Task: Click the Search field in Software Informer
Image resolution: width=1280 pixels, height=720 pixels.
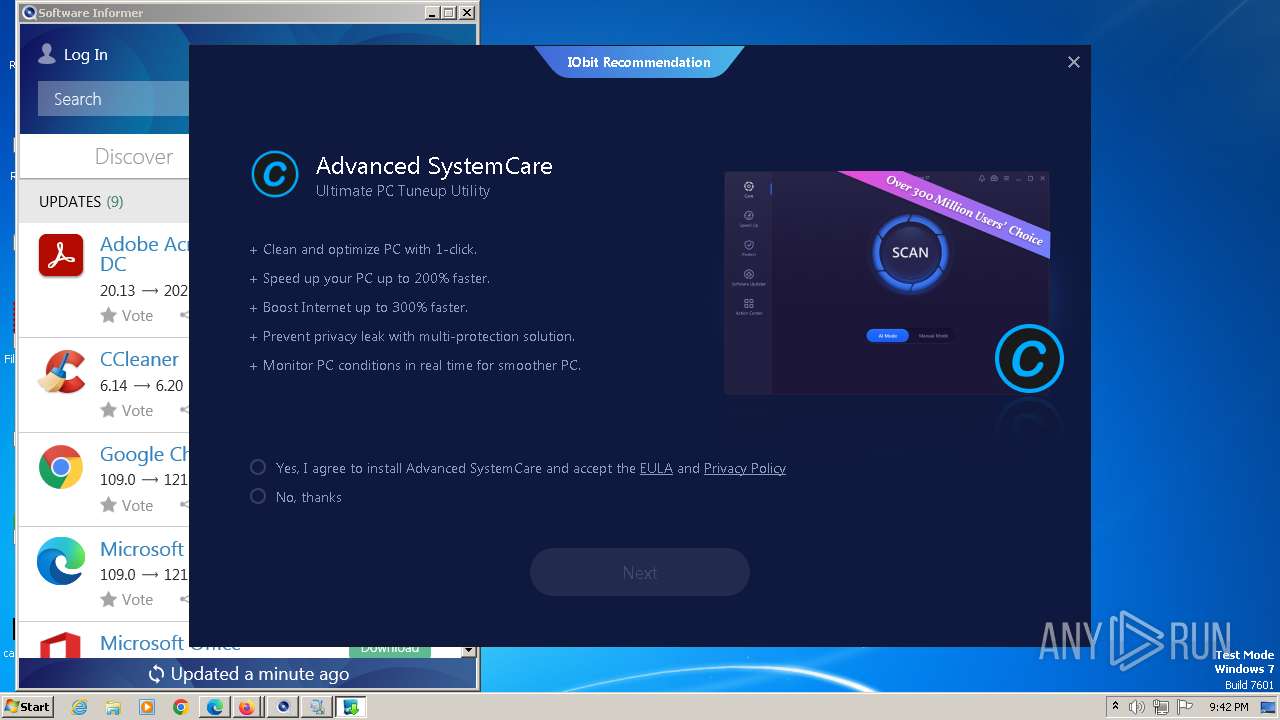Action: [113, 99]
